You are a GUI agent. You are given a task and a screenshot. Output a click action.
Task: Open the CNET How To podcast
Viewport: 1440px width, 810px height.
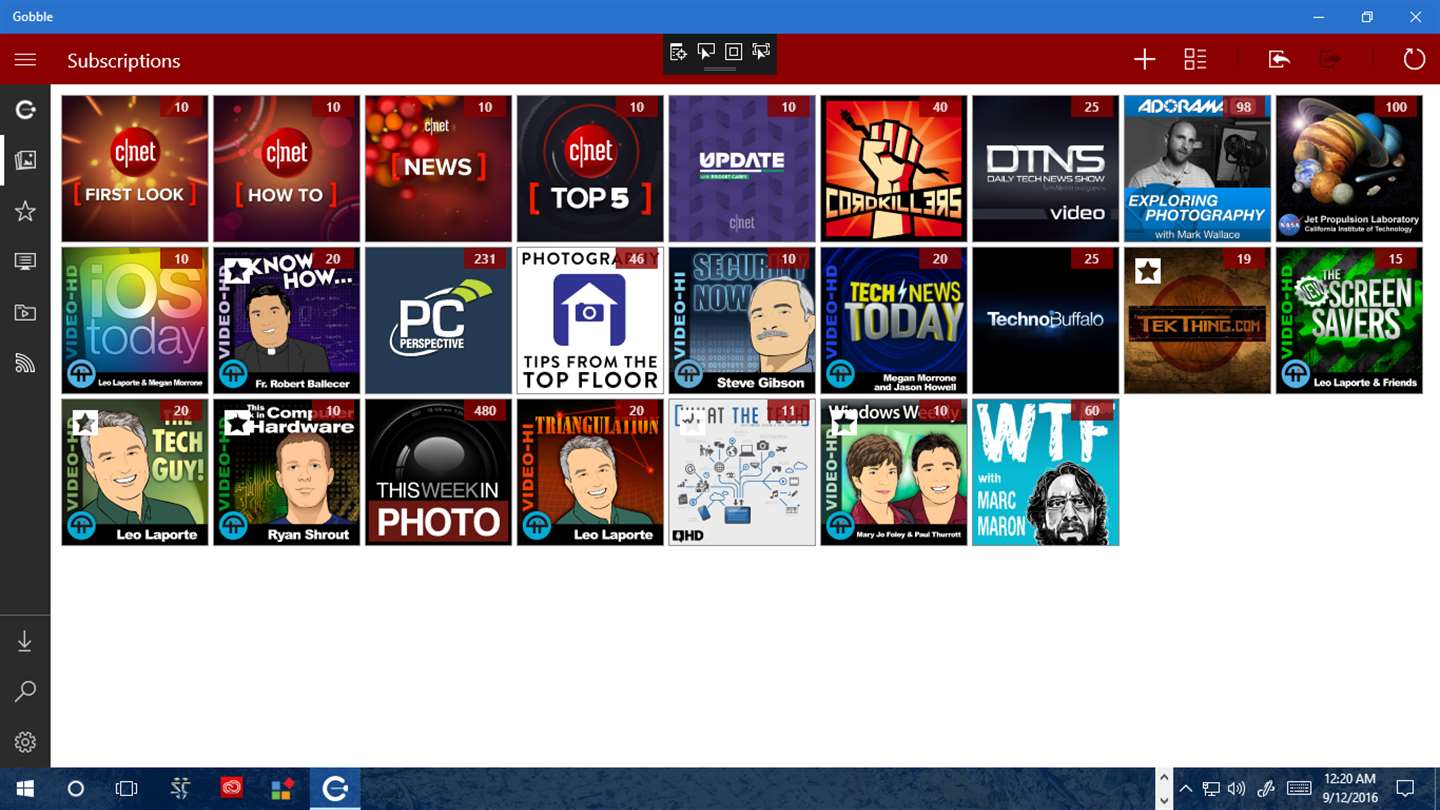click(287, 169)
